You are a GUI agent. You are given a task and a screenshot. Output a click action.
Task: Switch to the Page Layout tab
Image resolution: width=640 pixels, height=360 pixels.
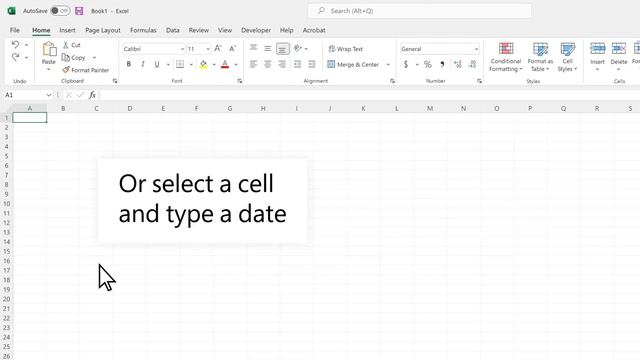103,30
